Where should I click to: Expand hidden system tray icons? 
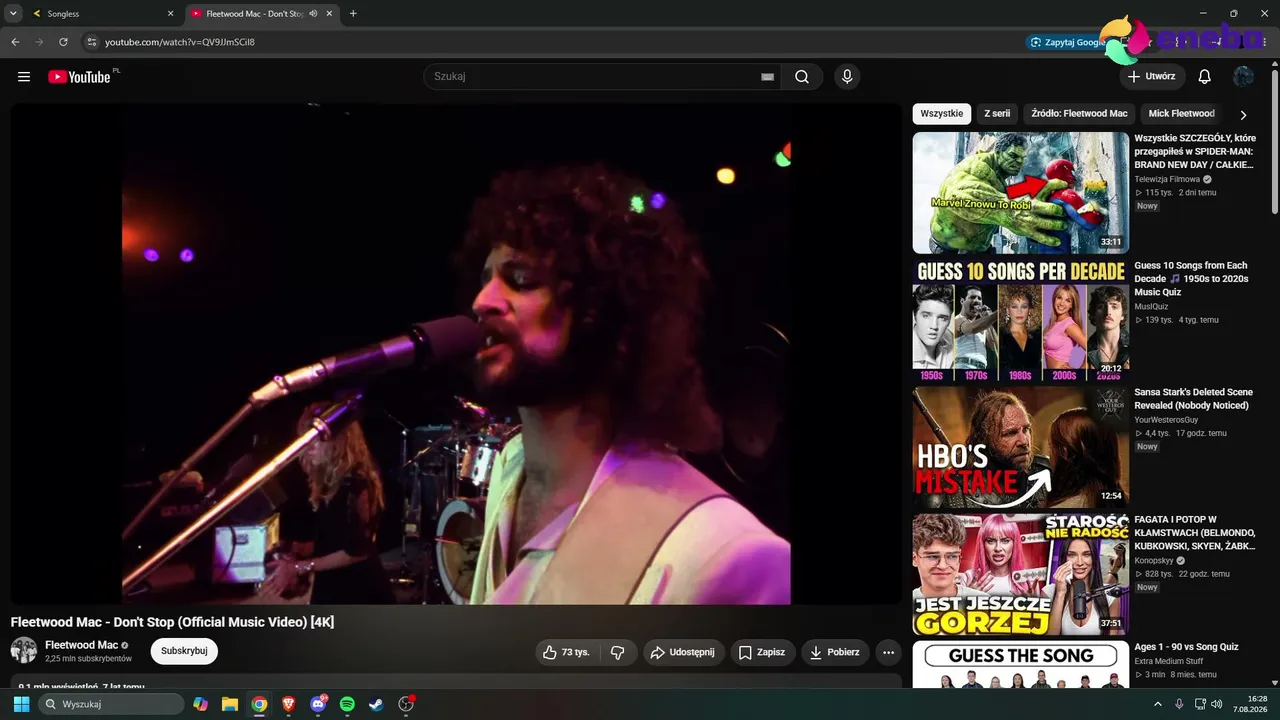tap(1160, 704)
